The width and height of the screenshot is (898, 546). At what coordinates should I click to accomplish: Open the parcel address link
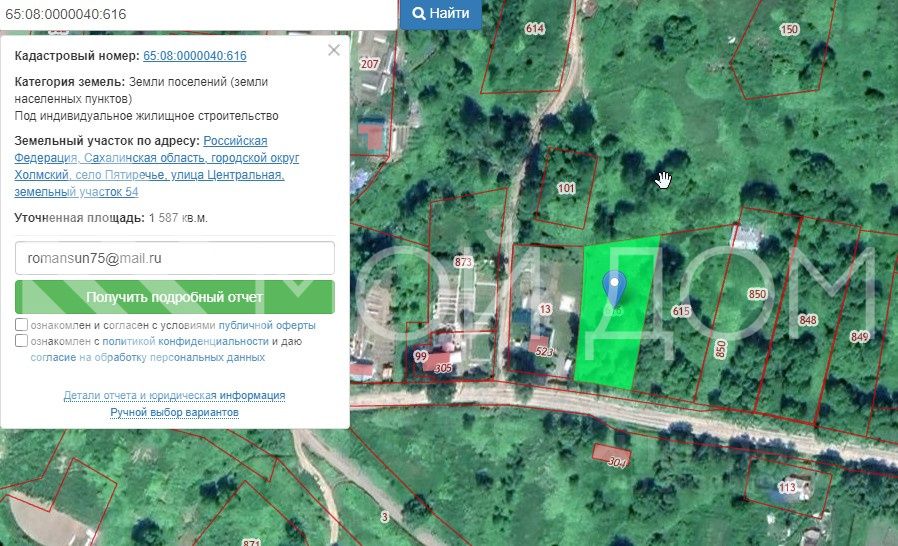pyautogui.click(x=156, y=166)
